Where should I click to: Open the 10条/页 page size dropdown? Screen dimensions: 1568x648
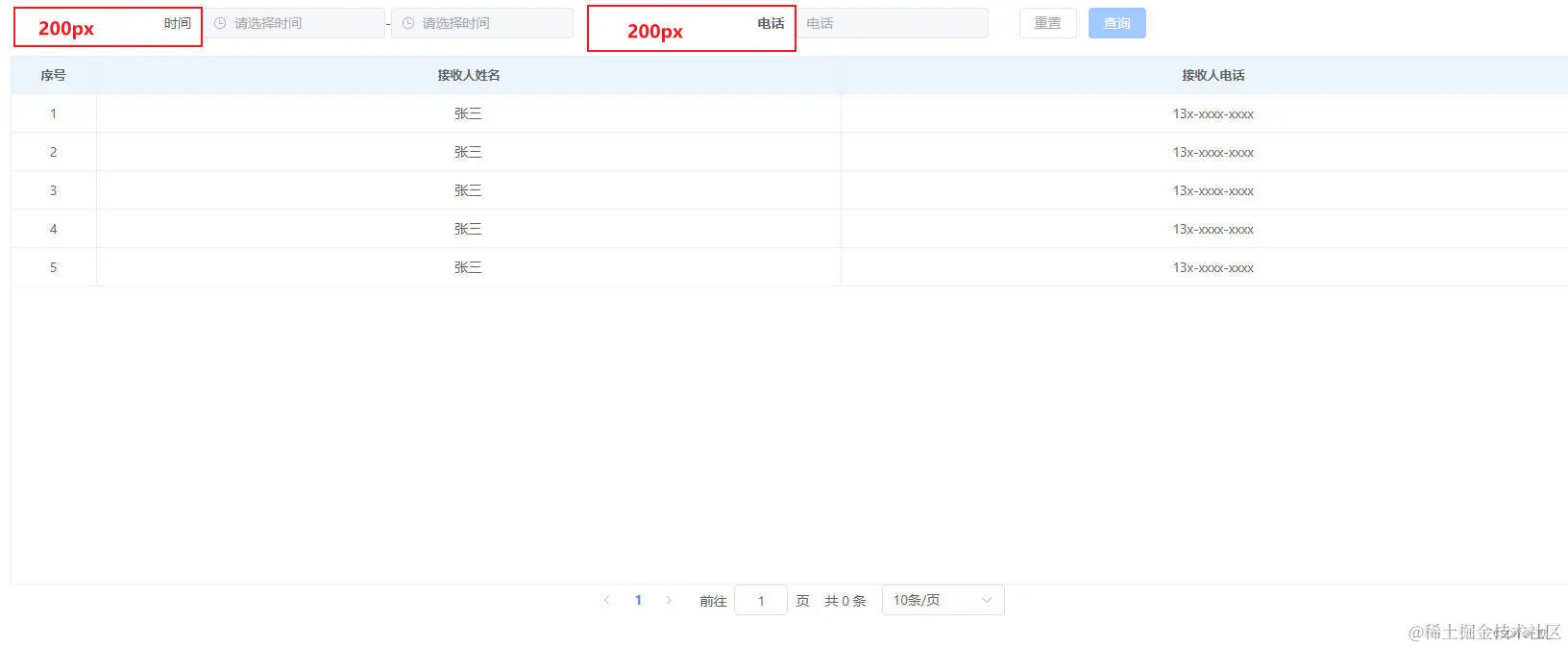pos(943,600)
